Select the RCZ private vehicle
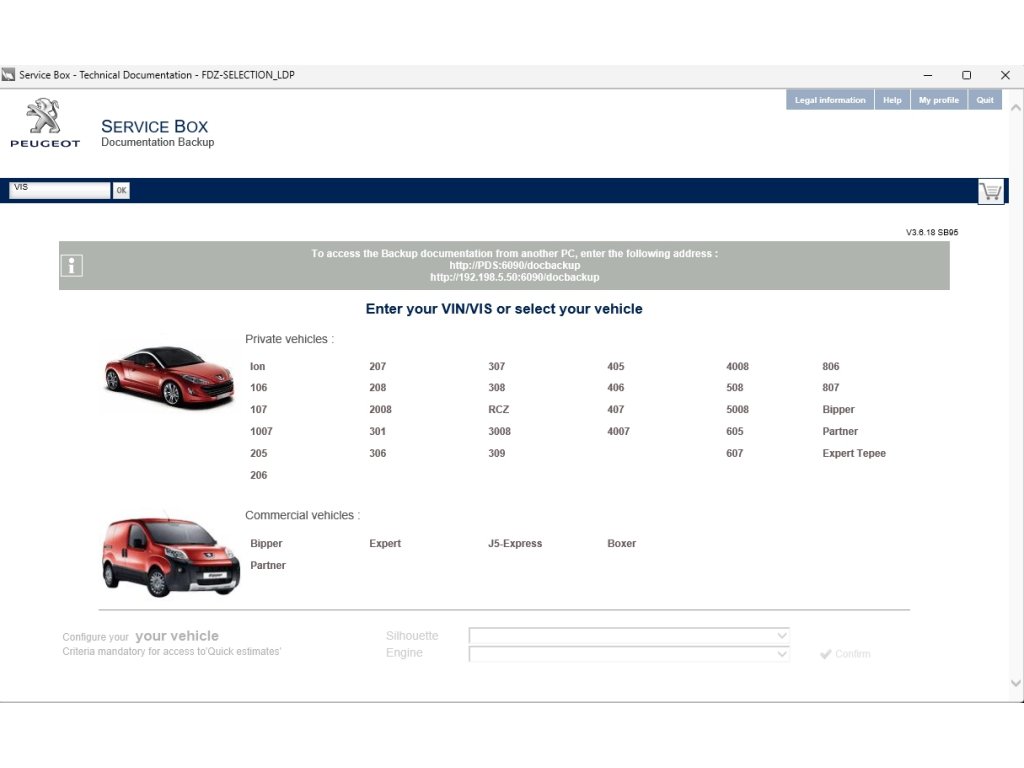 [498, 410]
